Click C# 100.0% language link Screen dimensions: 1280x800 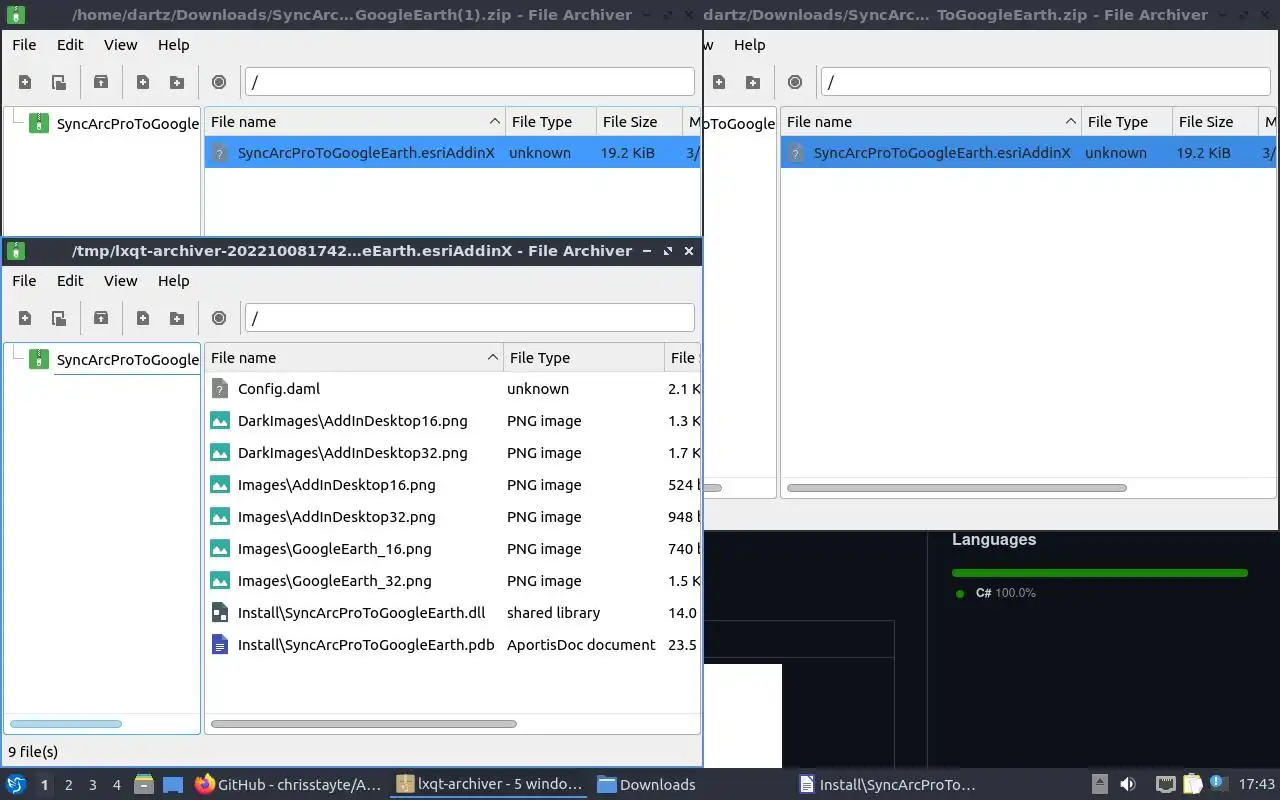(x=1006, y=593)
